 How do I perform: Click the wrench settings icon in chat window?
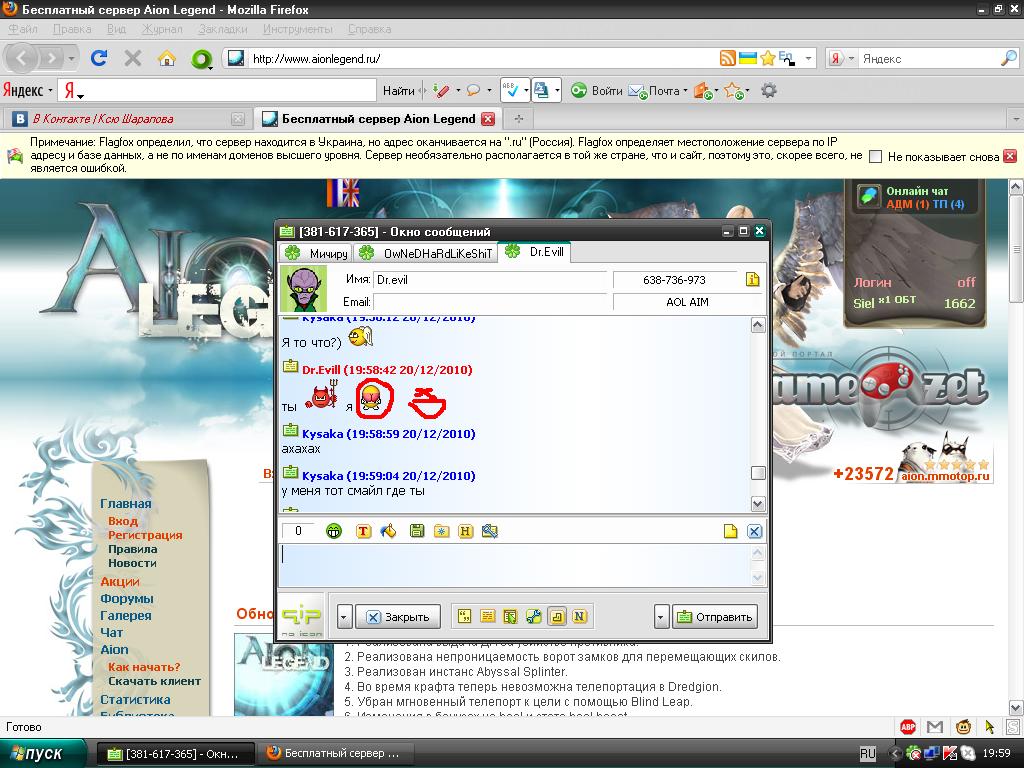(534, 616)
